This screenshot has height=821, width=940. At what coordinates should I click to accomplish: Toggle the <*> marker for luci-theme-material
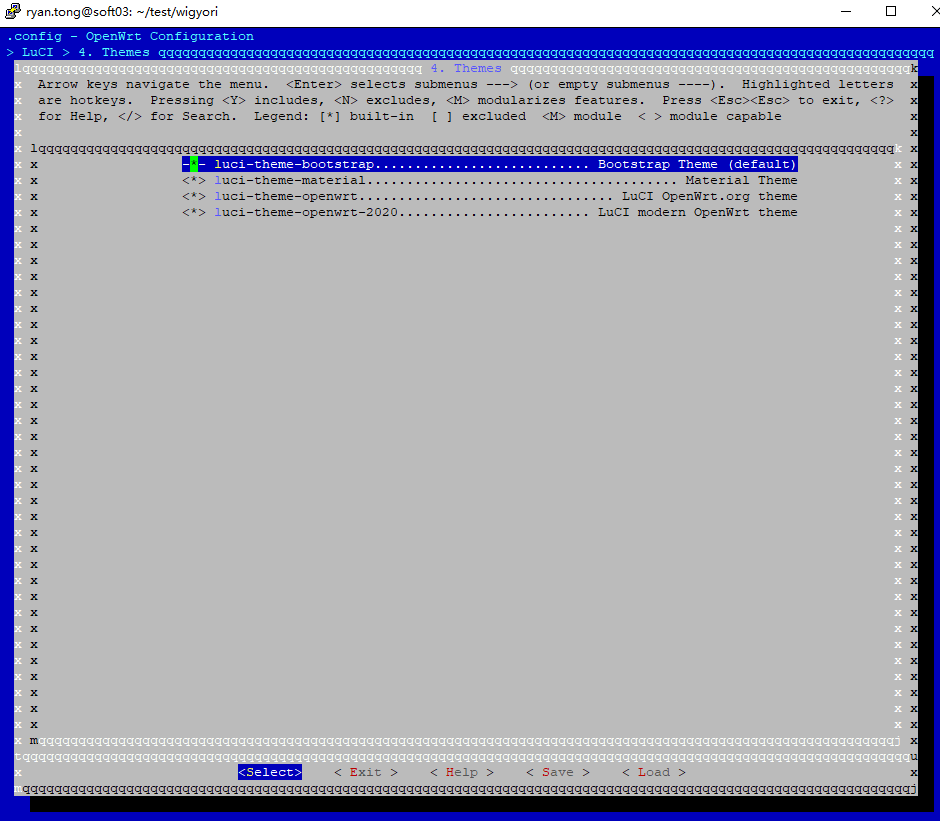tap(194, 180)
